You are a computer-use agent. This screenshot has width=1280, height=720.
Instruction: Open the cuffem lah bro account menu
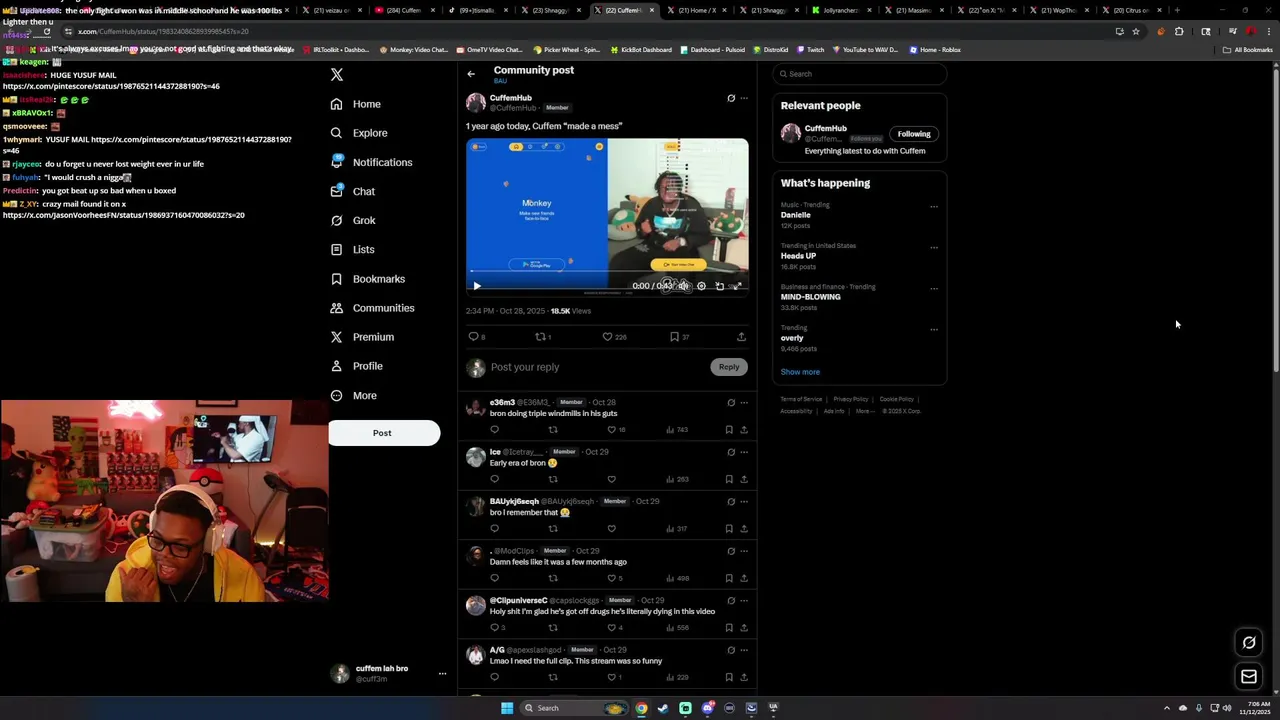pos(389,674)
